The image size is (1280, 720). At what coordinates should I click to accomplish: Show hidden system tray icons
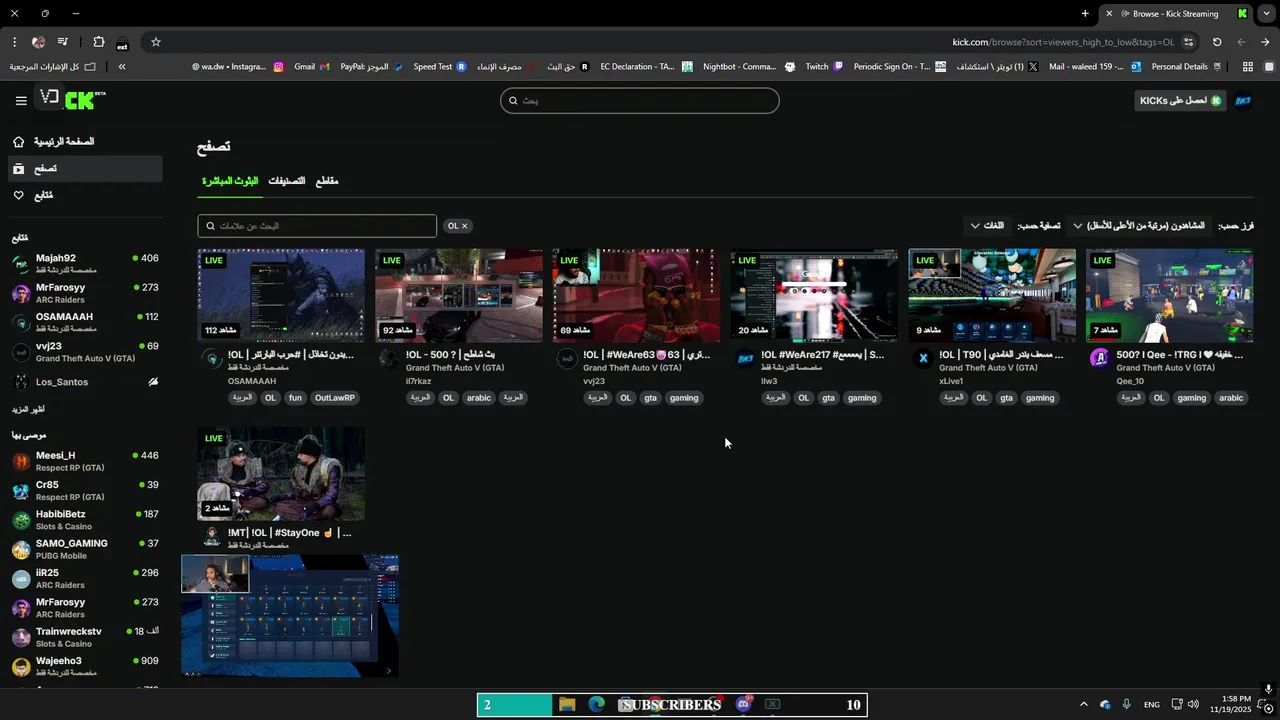coord(1083,705)
